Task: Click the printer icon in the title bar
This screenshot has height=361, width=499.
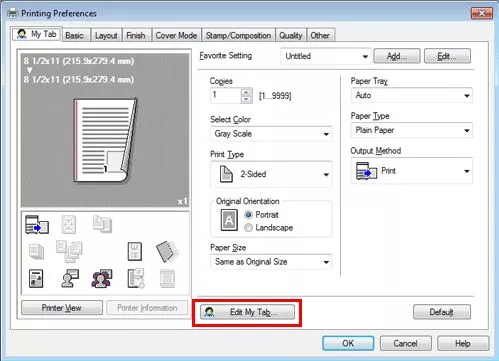Action: (13, 13)
